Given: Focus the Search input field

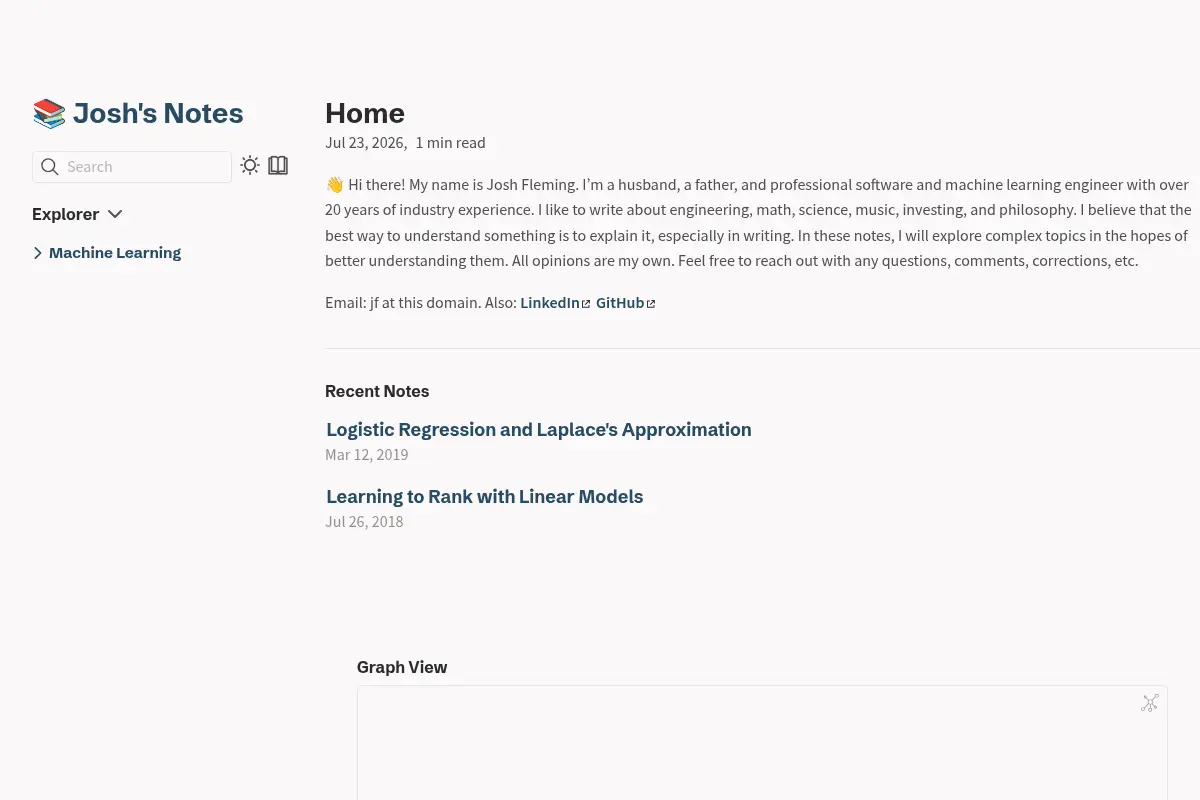Looking at the screenshot, I should pyautogui.click(x=132, y=167).
